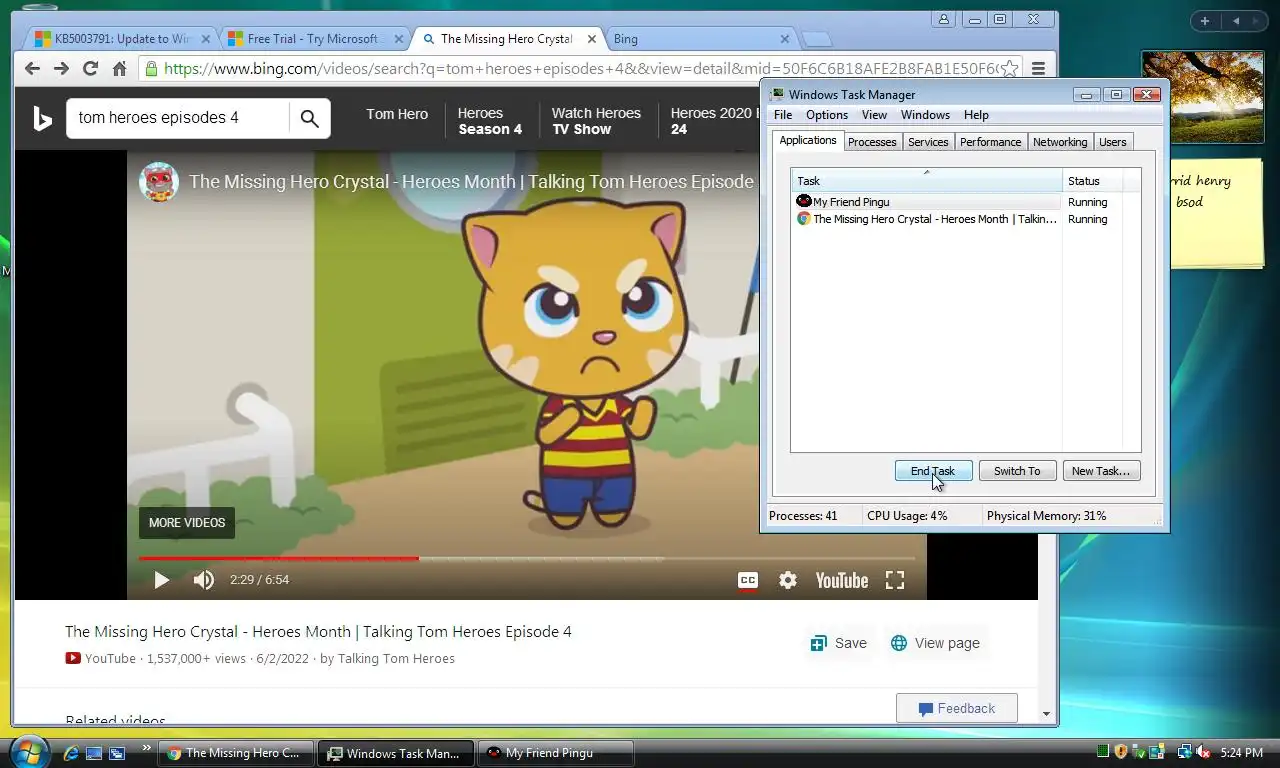
Task: Go back using Chrome's back arrow
Action: (x=32, y=68)
